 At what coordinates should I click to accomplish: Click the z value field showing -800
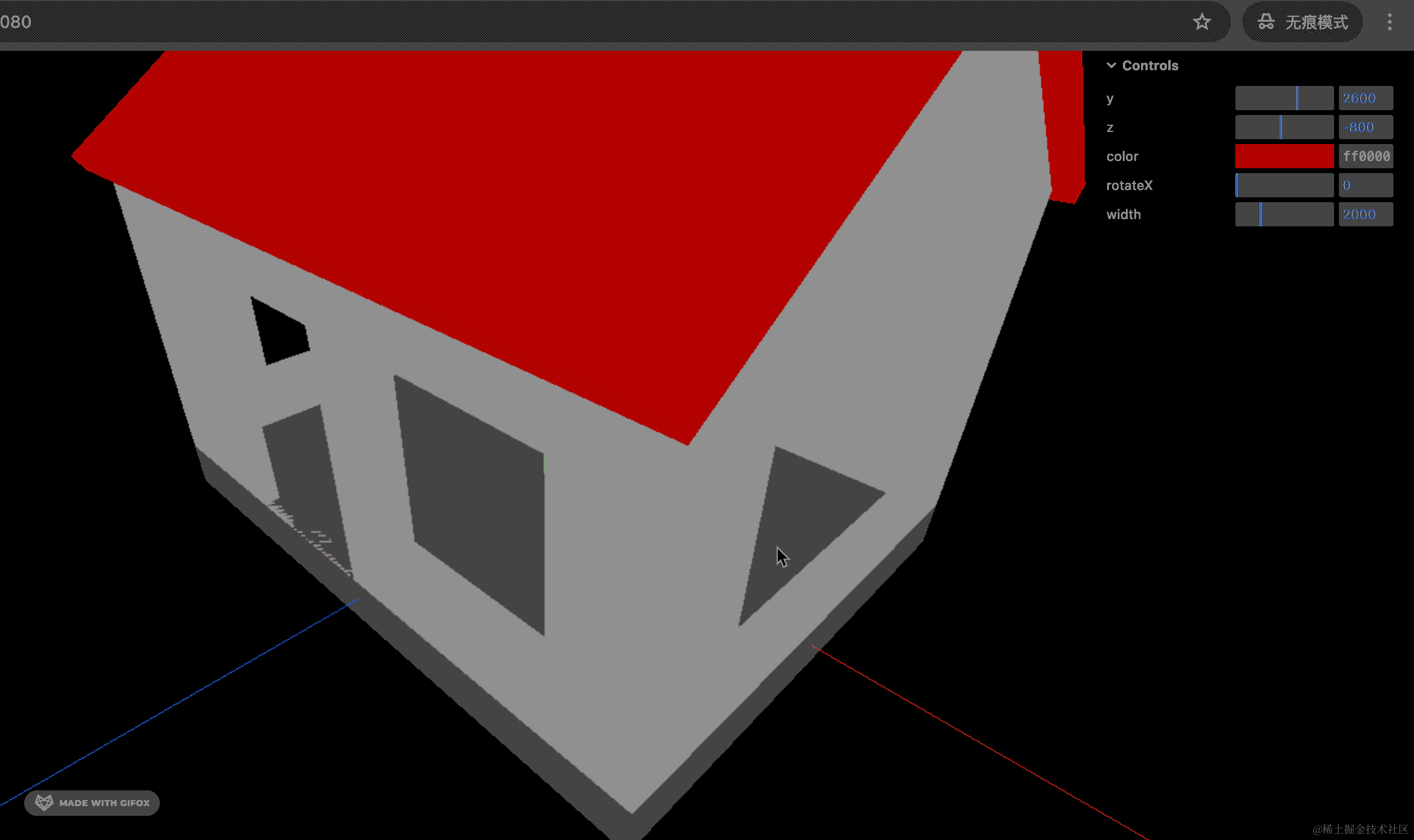(1366, 127)
